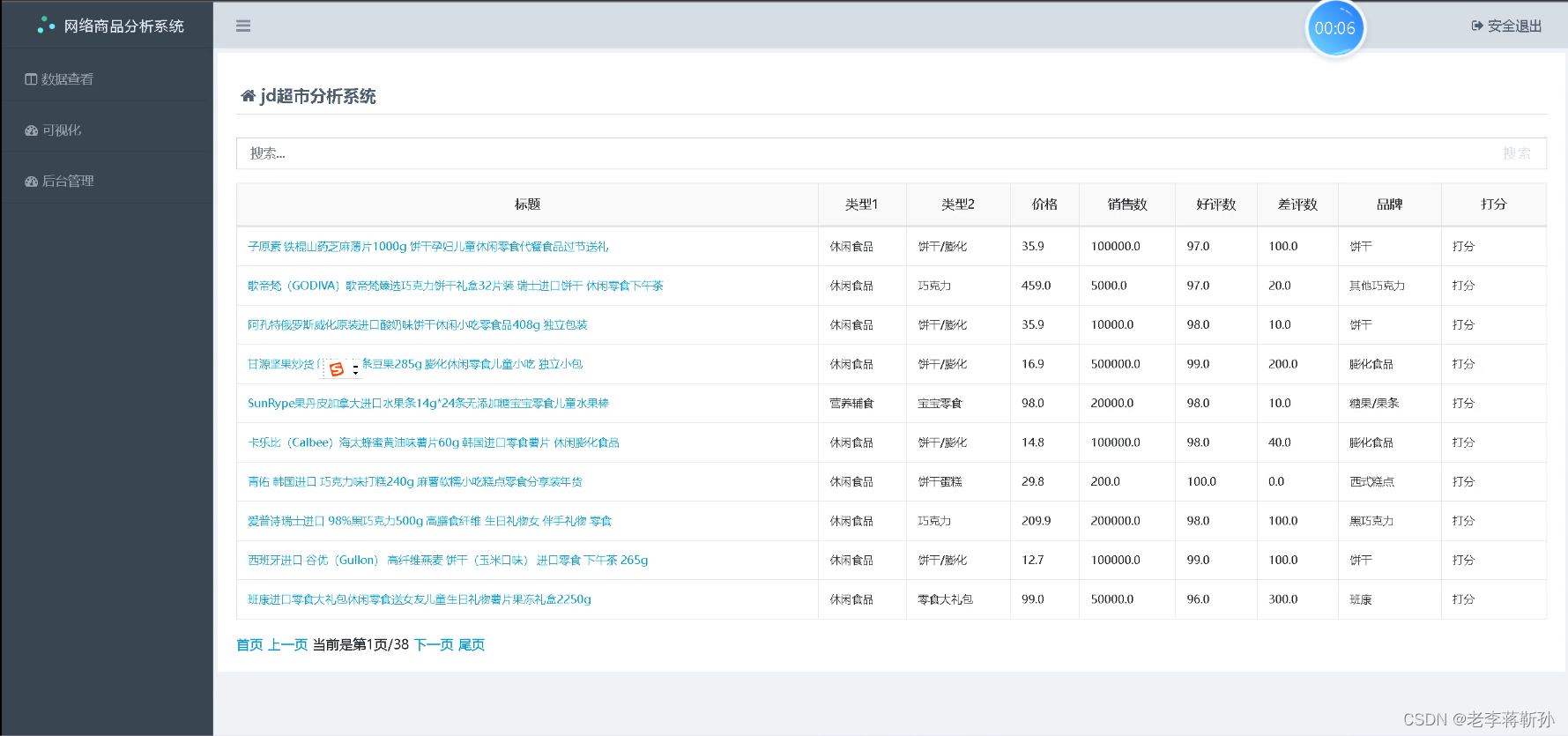Toggle the hamburger sidebar menu icon

(x=243, y=26)
